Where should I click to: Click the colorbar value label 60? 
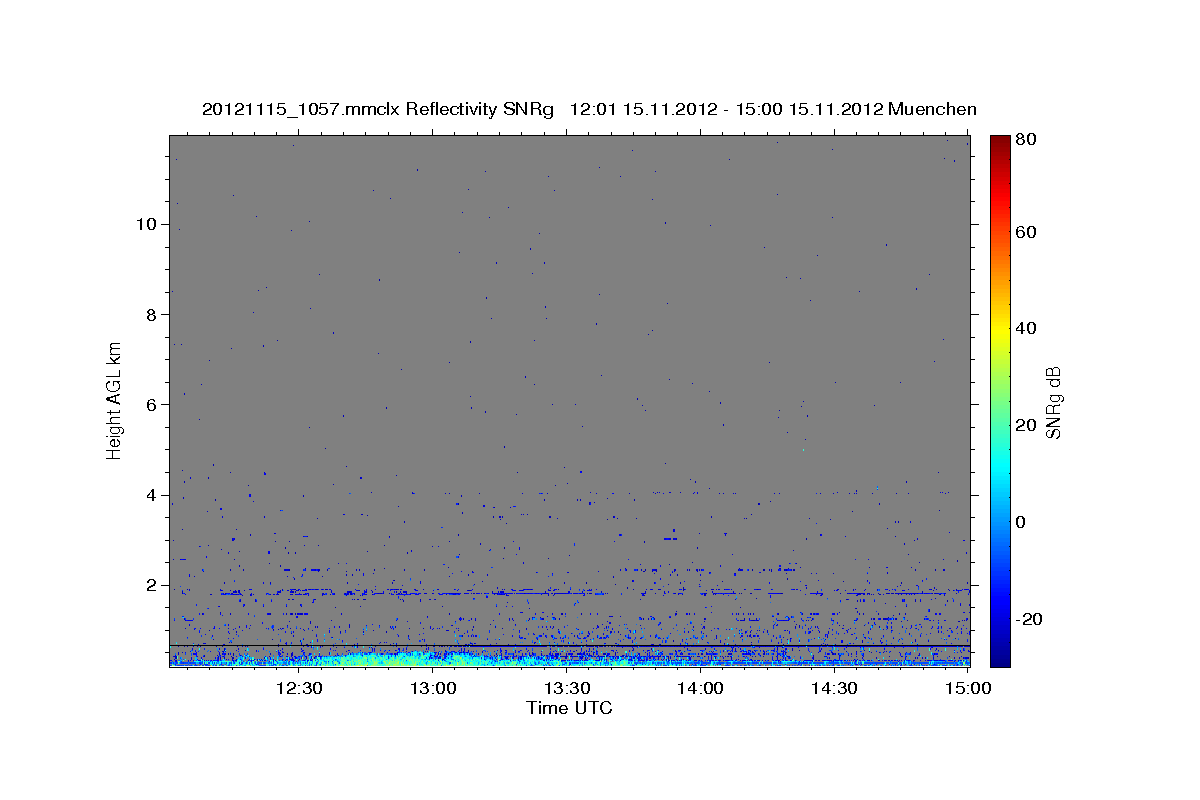point(1028,232)
